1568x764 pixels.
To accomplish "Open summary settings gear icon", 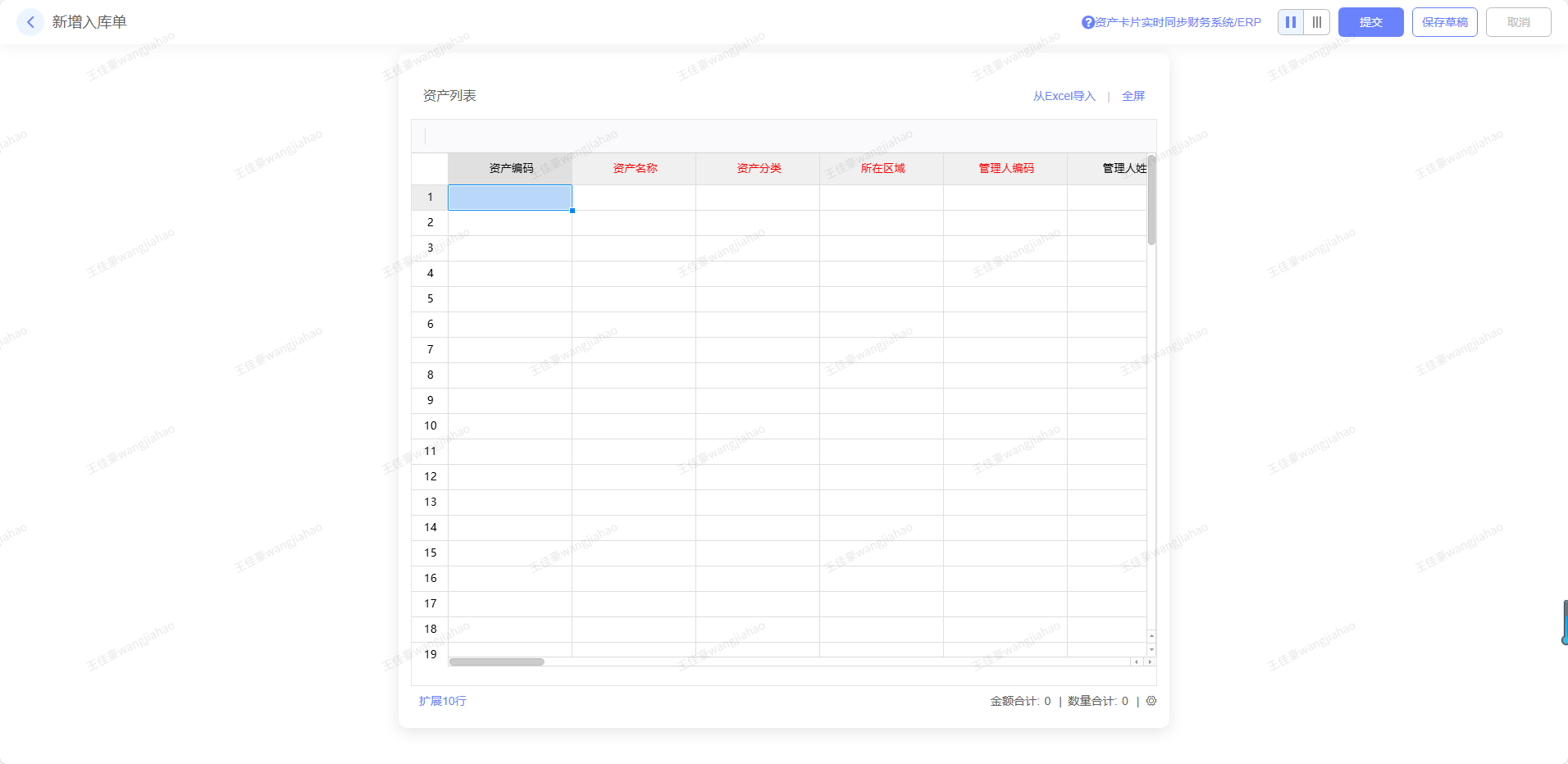I will tap(1151, 701).
